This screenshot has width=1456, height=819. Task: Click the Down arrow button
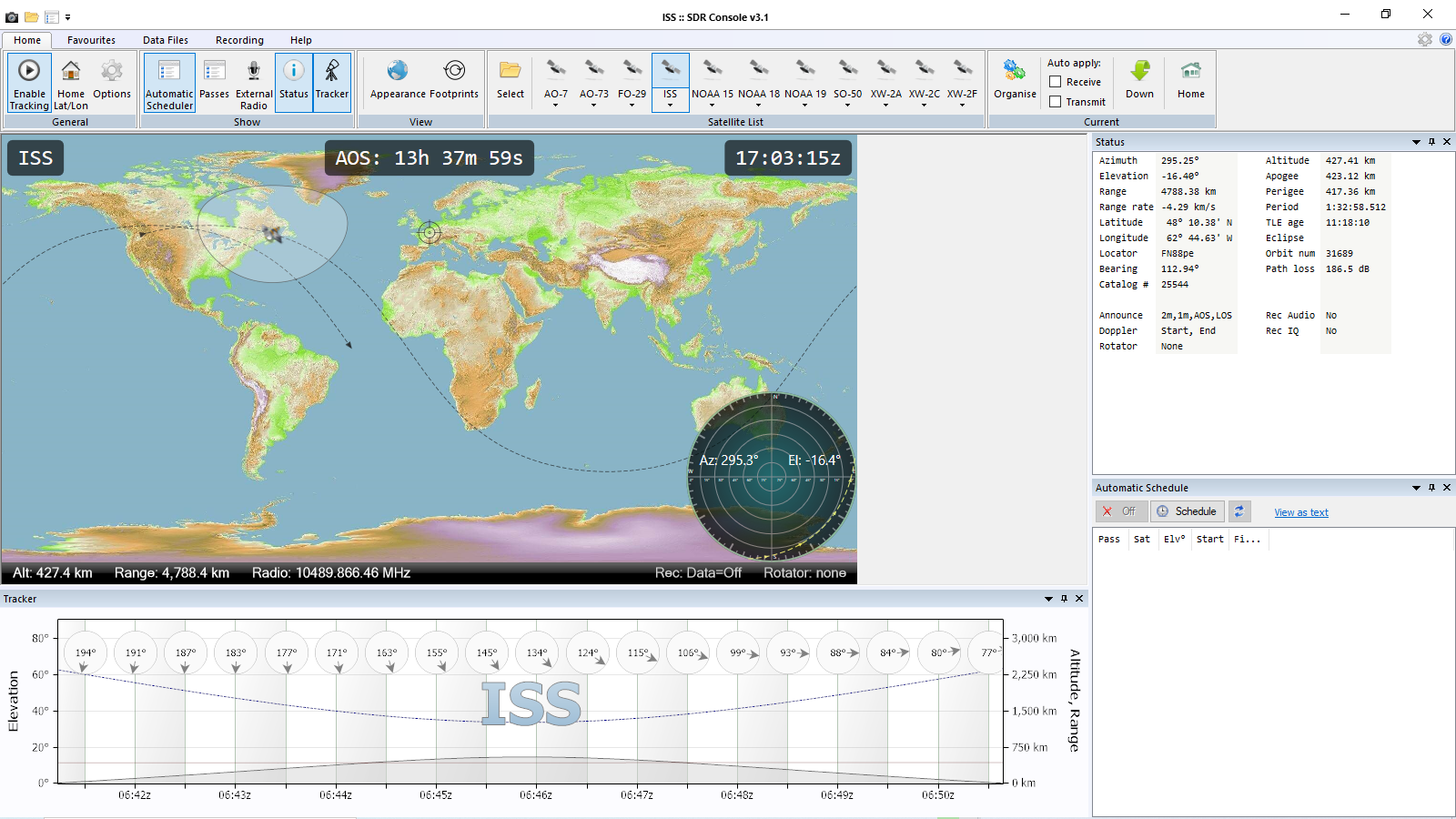coord(1139,78)
